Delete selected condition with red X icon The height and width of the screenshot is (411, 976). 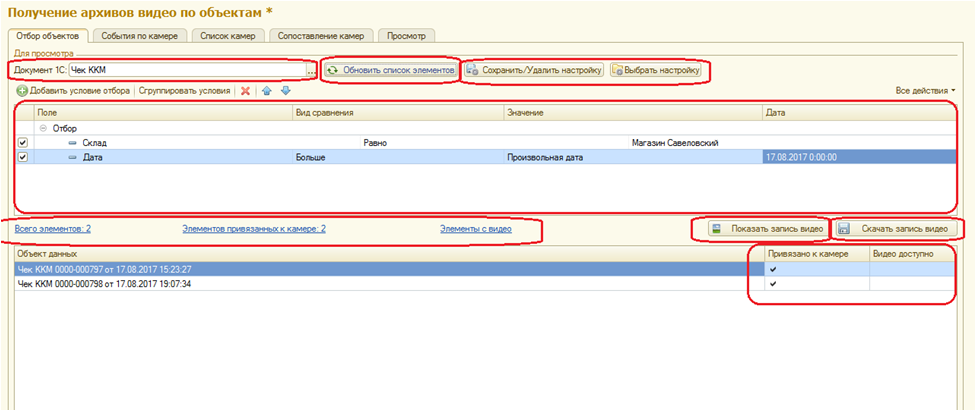tap(245, 91)
